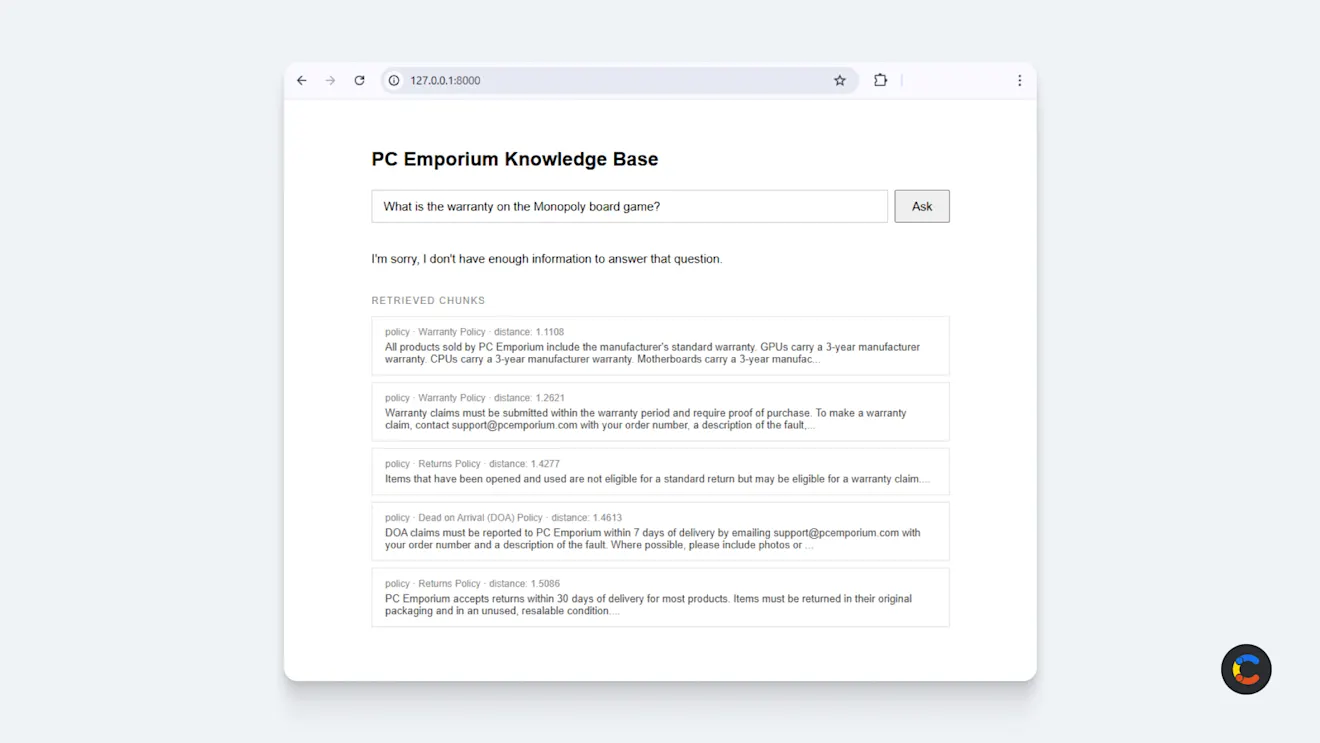Reload the page with the refresh icon

[359, 80]
